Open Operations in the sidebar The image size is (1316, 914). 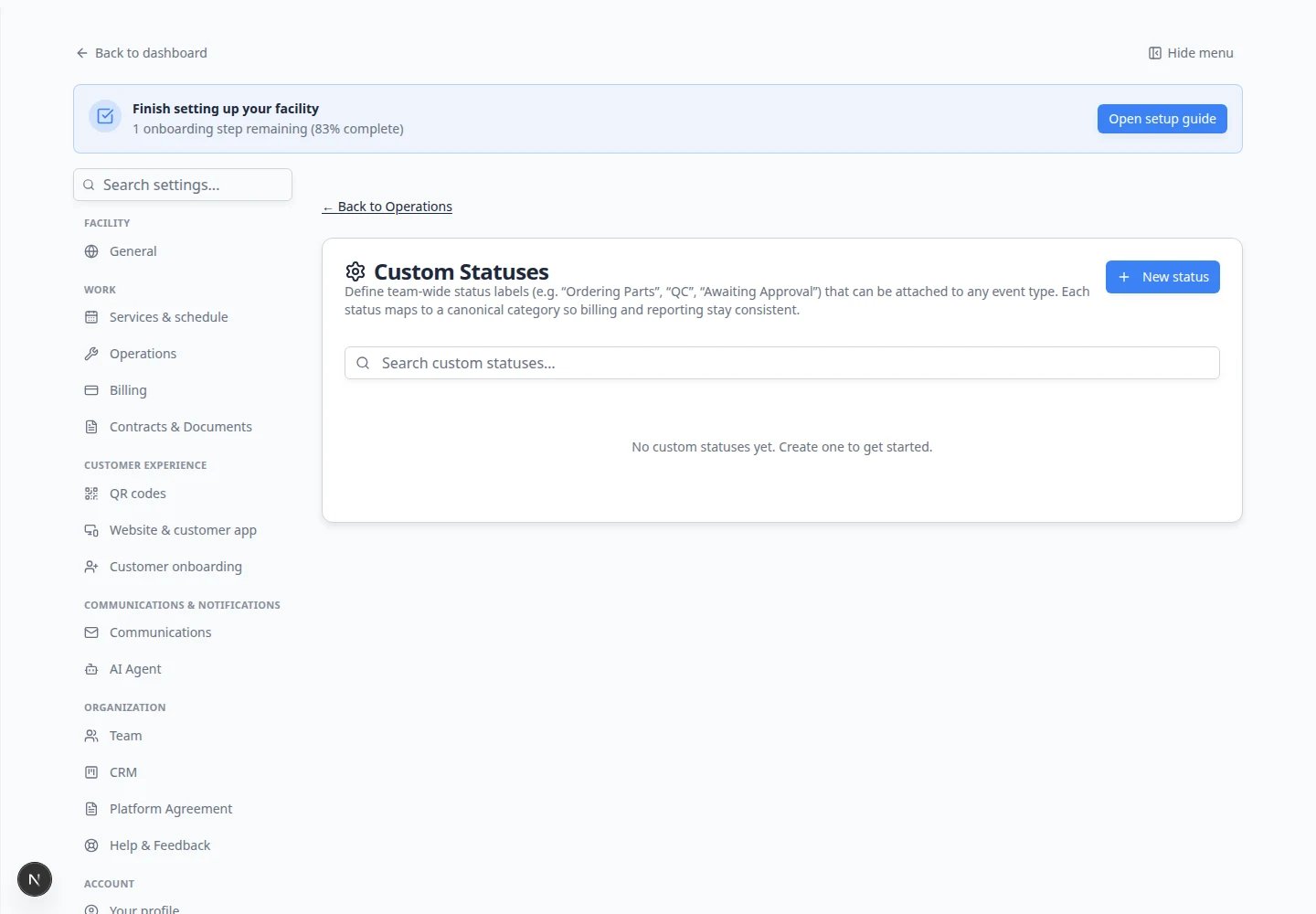pos(183,354)
